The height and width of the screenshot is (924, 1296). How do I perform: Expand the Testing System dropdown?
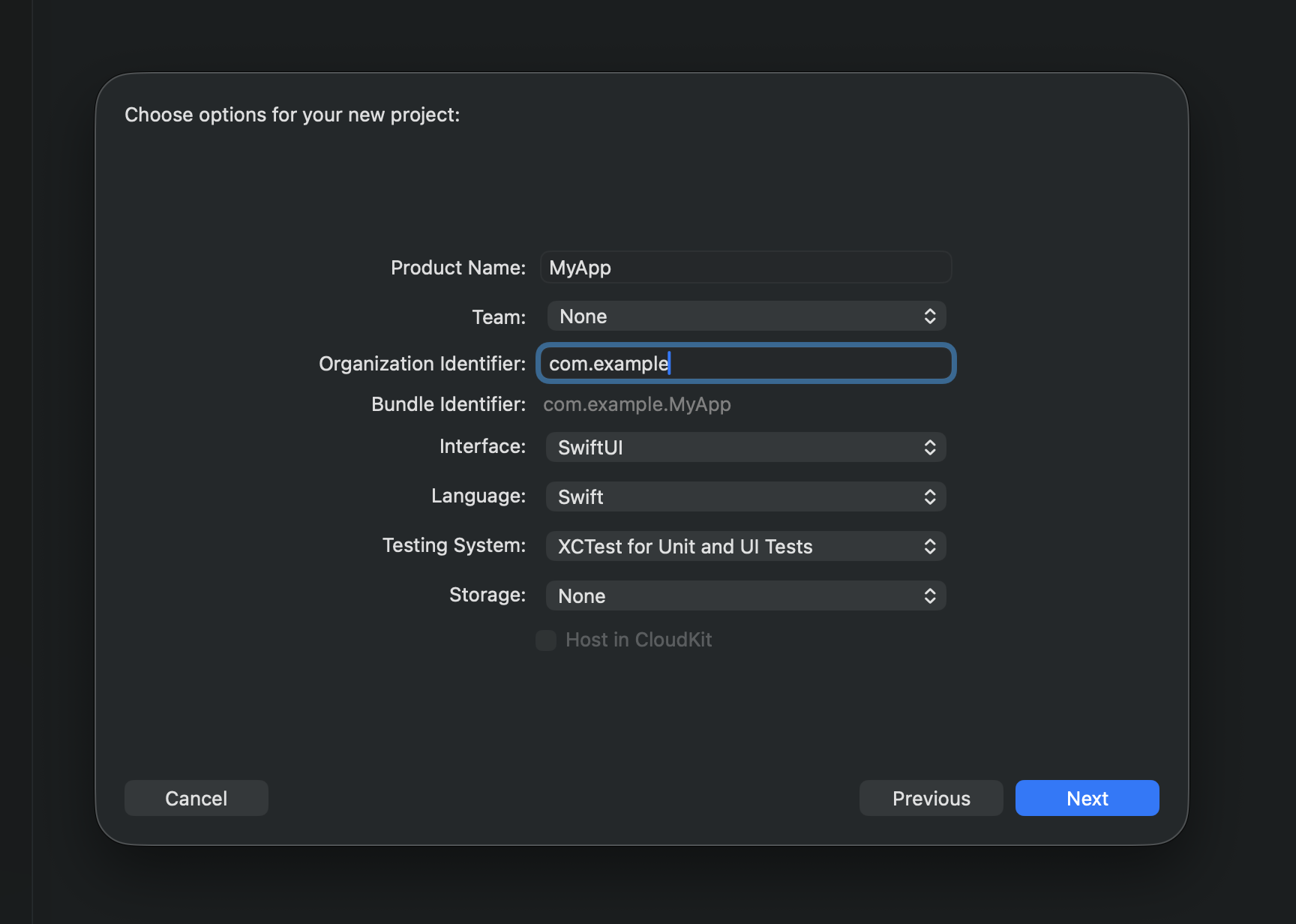click(x=745, y=547)
